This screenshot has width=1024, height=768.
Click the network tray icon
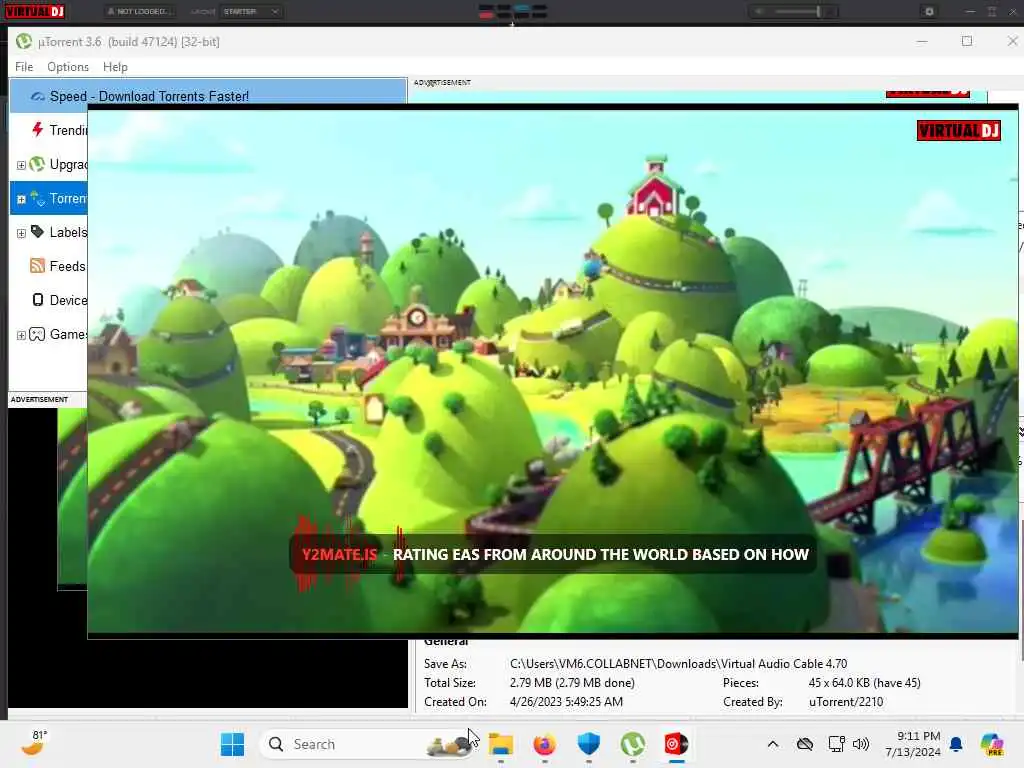click(x=837, y=744)
